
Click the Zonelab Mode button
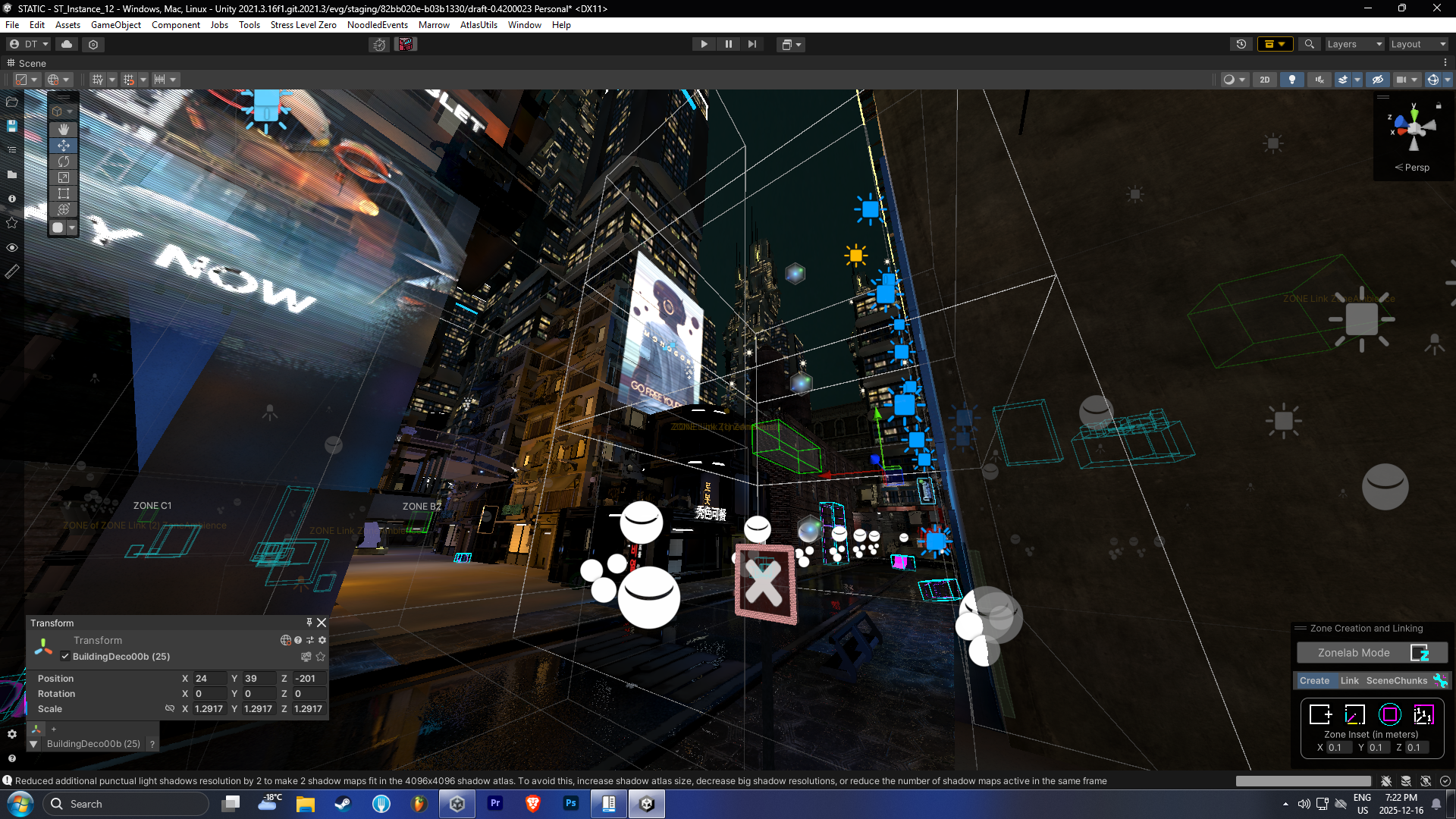coord(1354,652)
